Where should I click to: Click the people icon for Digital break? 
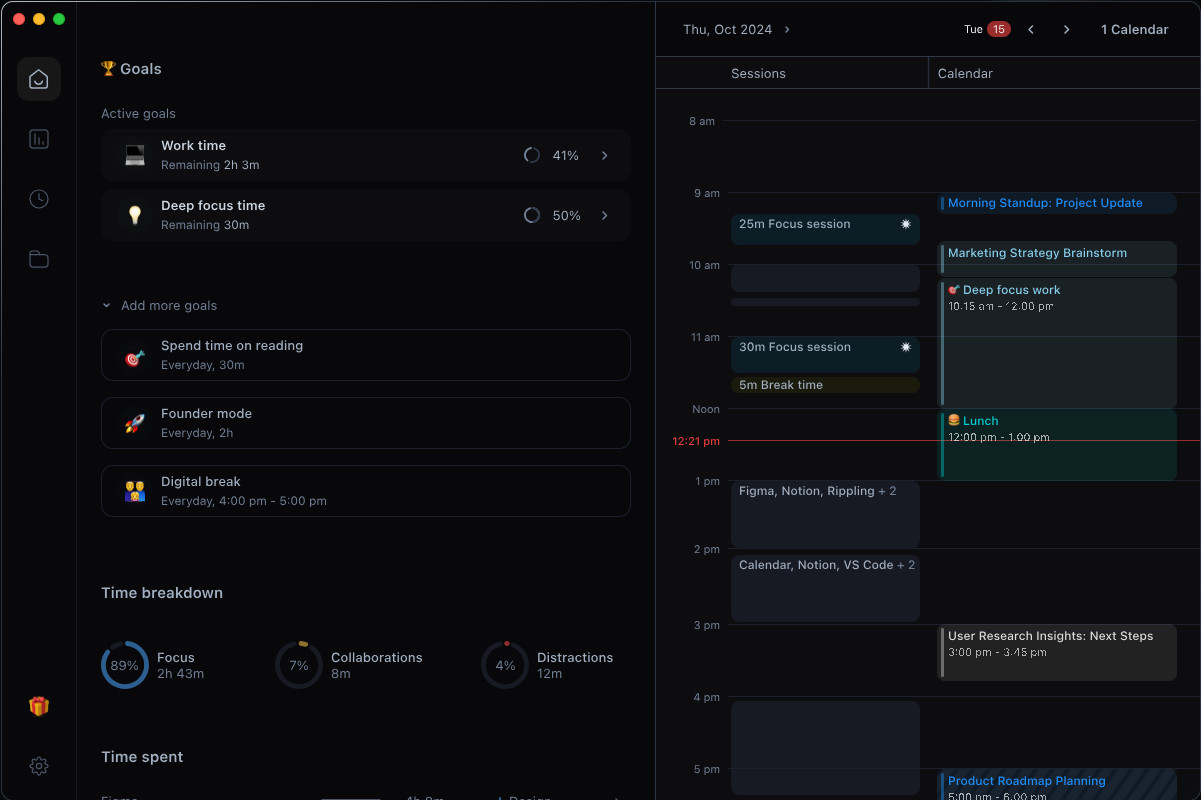[x=135, y=491]
